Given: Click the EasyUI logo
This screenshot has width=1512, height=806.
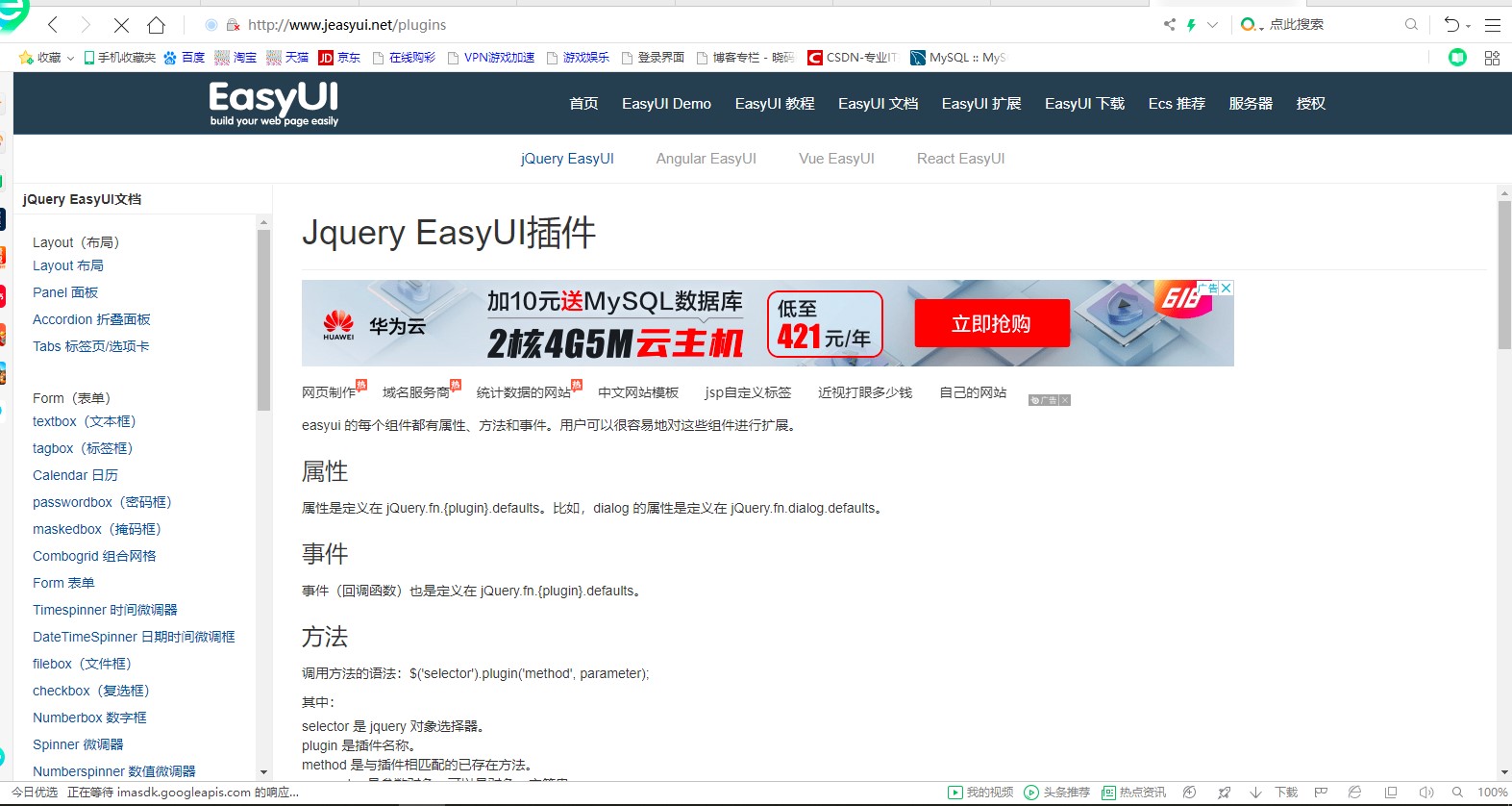Looking at the screenshot, I should click(x=274, y=103).
